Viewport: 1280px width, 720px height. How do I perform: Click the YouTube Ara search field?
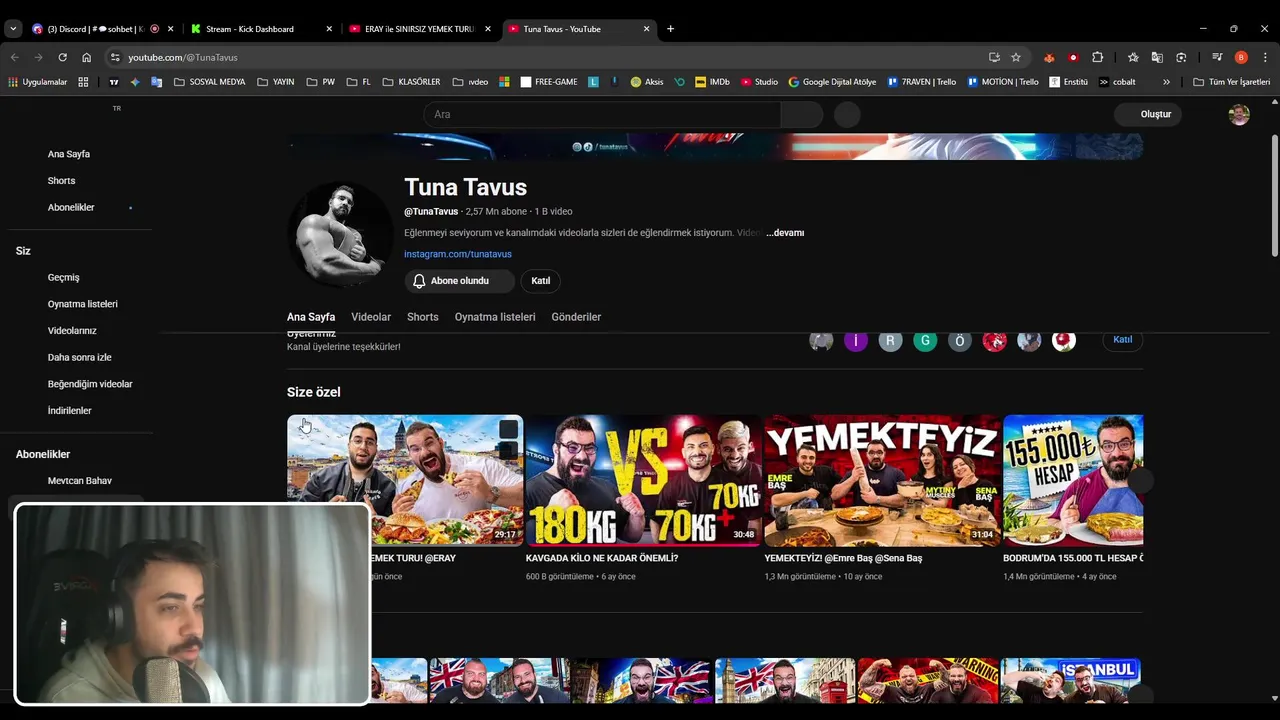(602, 114)
